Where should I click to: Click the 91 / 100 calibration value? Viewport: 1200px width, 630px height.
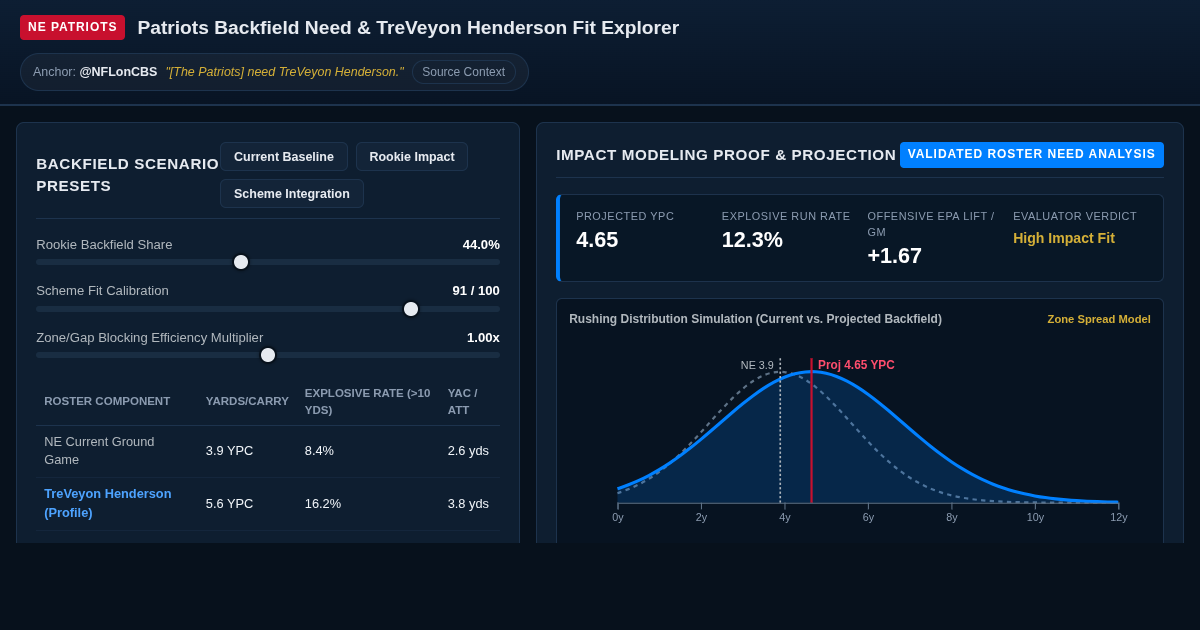476,291
